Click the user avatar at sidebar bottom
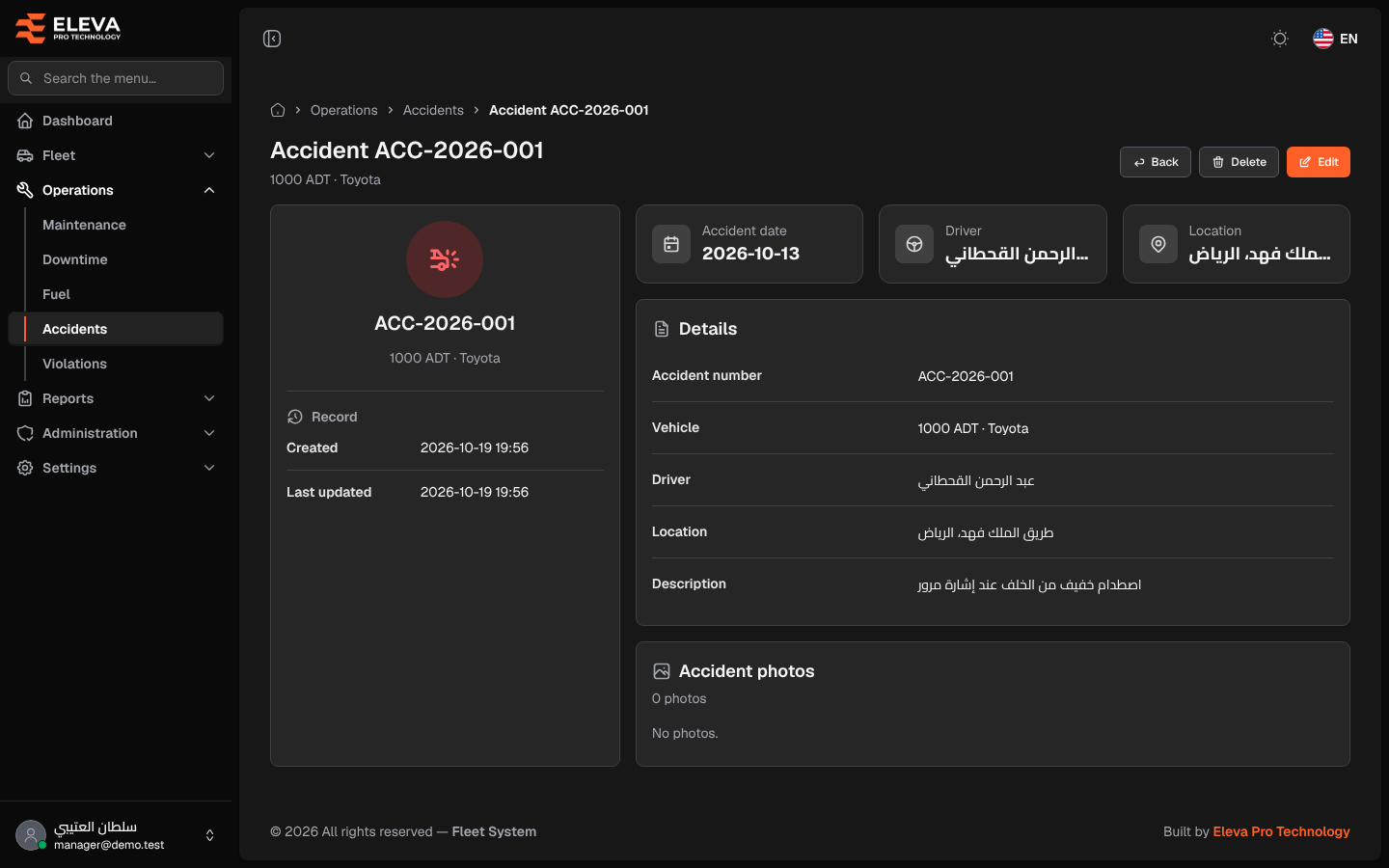1389x868 pixels. 31,835
